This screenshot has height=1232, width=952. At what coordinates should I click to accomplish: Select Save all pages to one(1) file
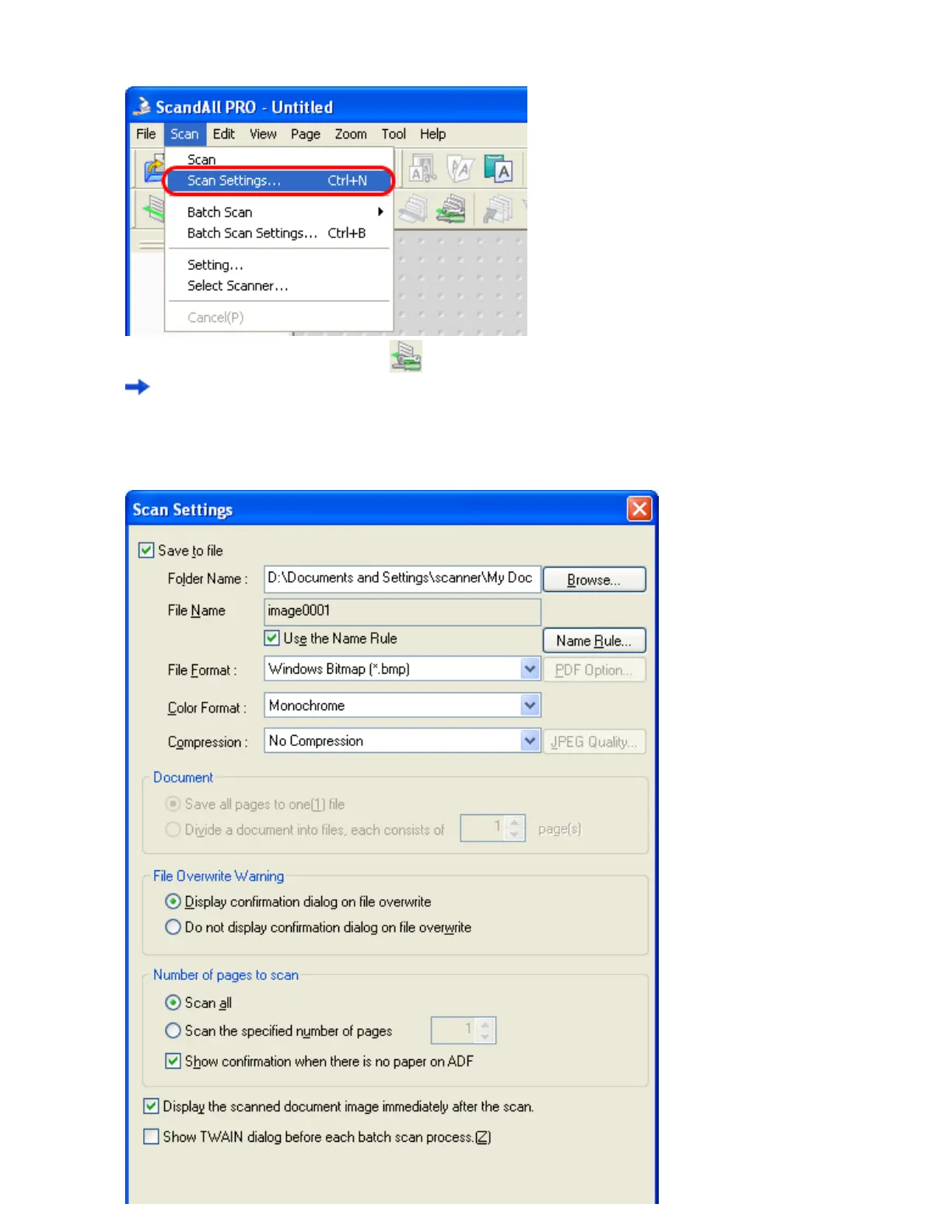coord(173,803)
